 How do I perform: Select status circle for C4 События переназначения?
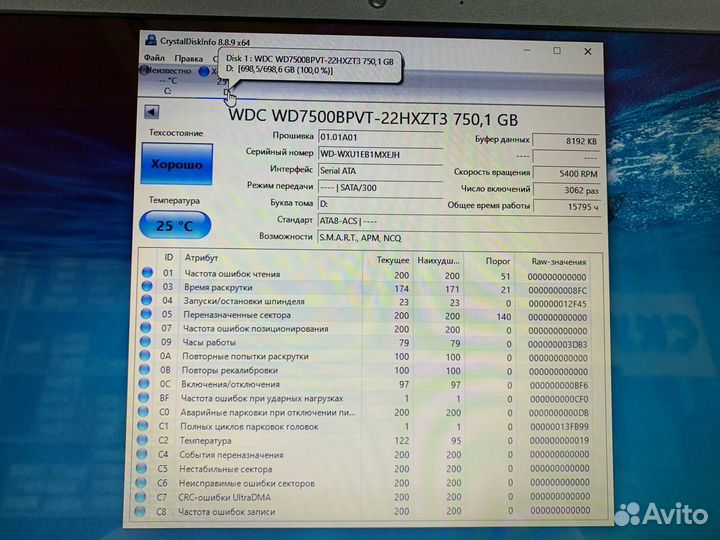pos(142,454)
